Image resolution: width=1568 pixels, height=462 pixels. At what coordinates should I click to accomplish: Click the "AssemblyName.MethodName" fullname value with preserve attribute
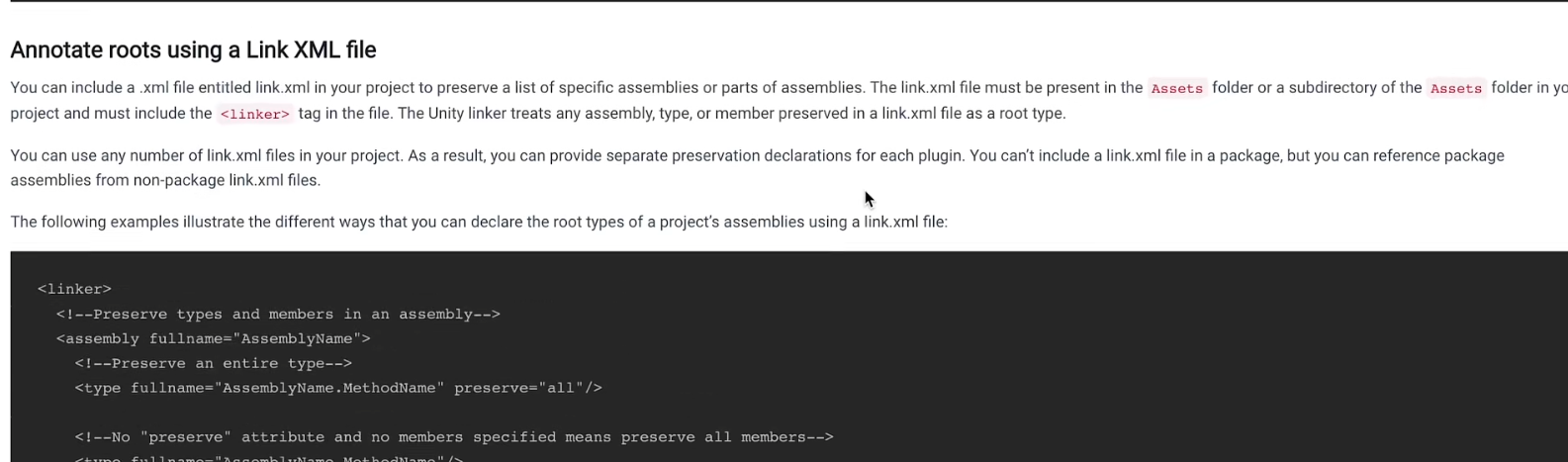coord(328,388)
